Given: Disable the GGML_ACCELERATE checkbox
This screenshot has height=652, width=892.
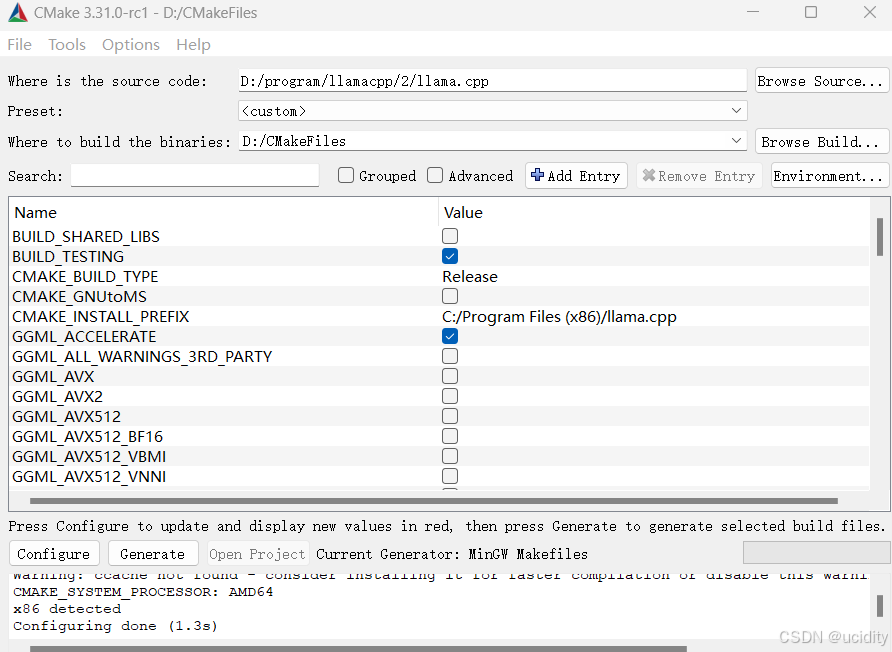Looking at the screenshot, I should coord(450,336).
